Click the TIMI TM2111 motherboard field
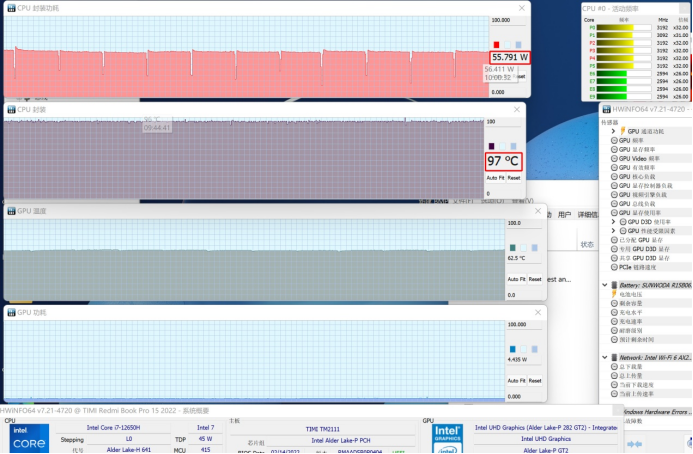This screenshot has height=454, width=693. coord(323,429)
